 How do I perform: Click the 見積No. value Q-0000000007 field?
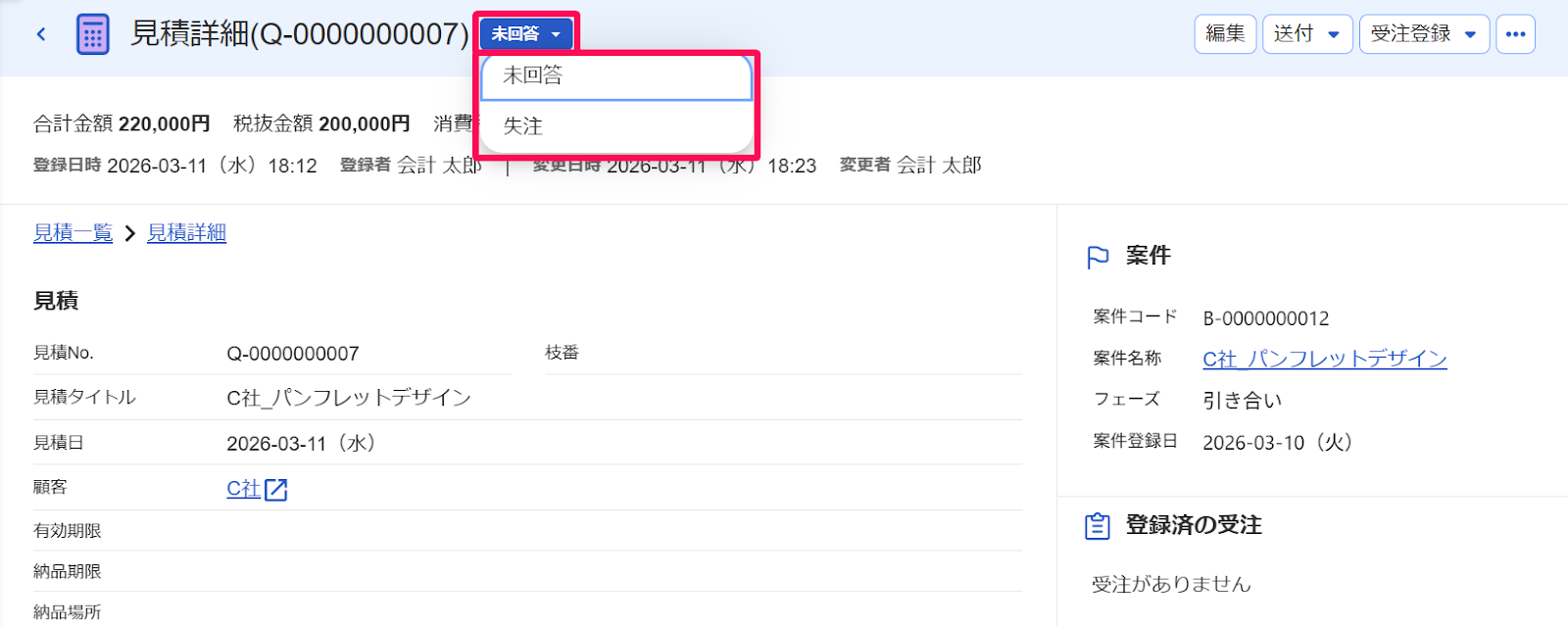368,354
